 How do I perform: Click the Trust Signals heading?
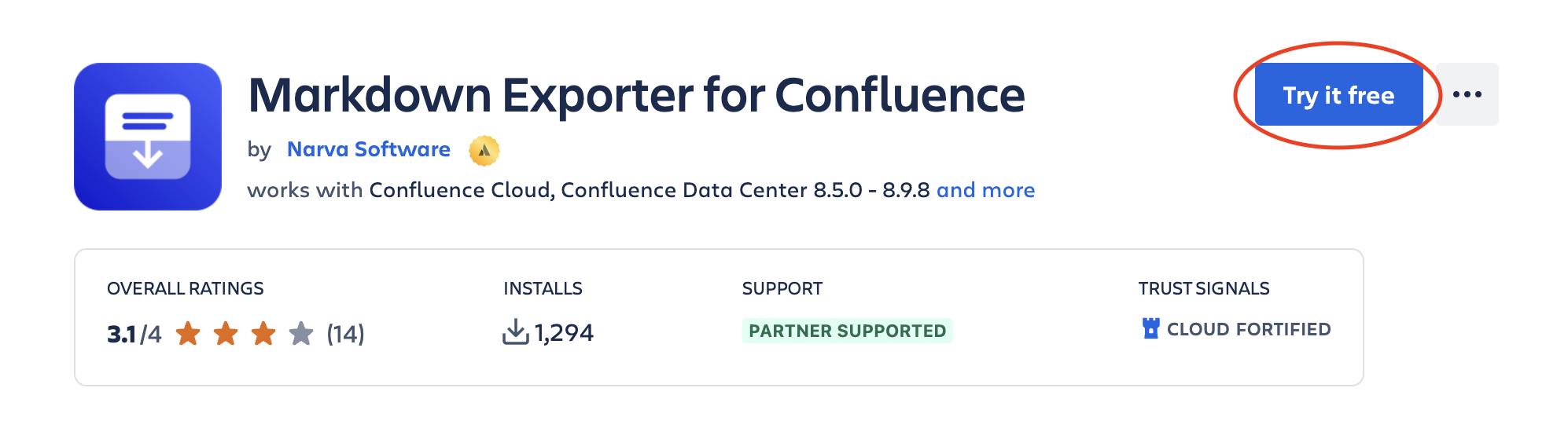point(1203,288)
